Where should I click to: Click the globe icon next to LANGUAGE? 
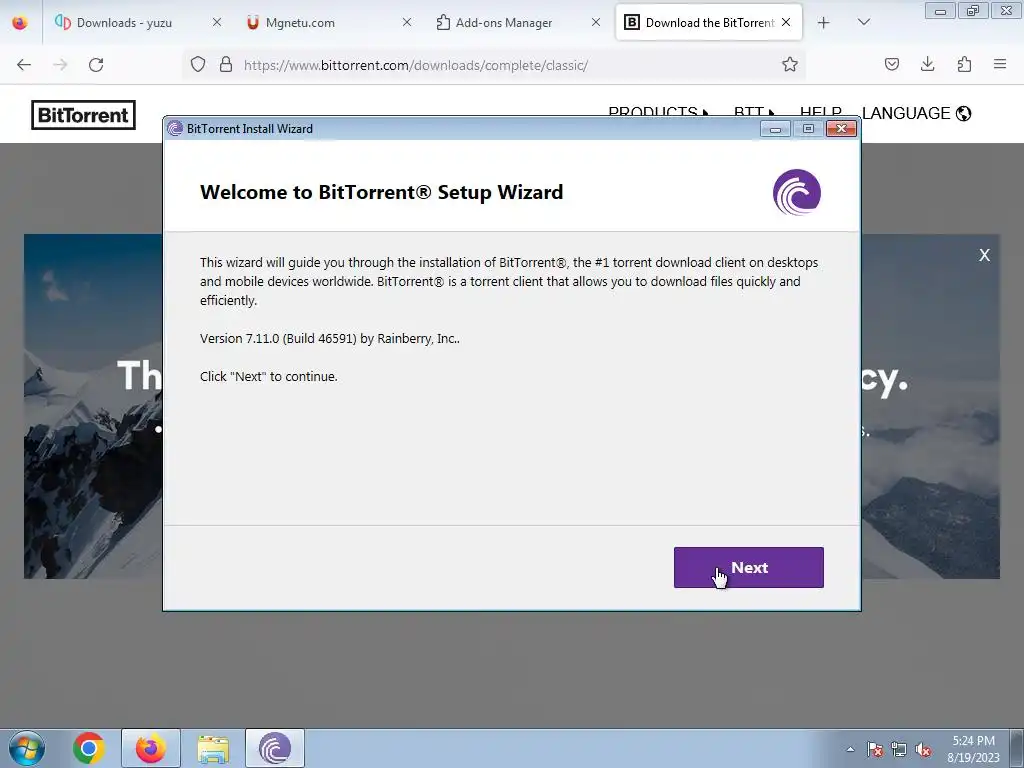963,114
